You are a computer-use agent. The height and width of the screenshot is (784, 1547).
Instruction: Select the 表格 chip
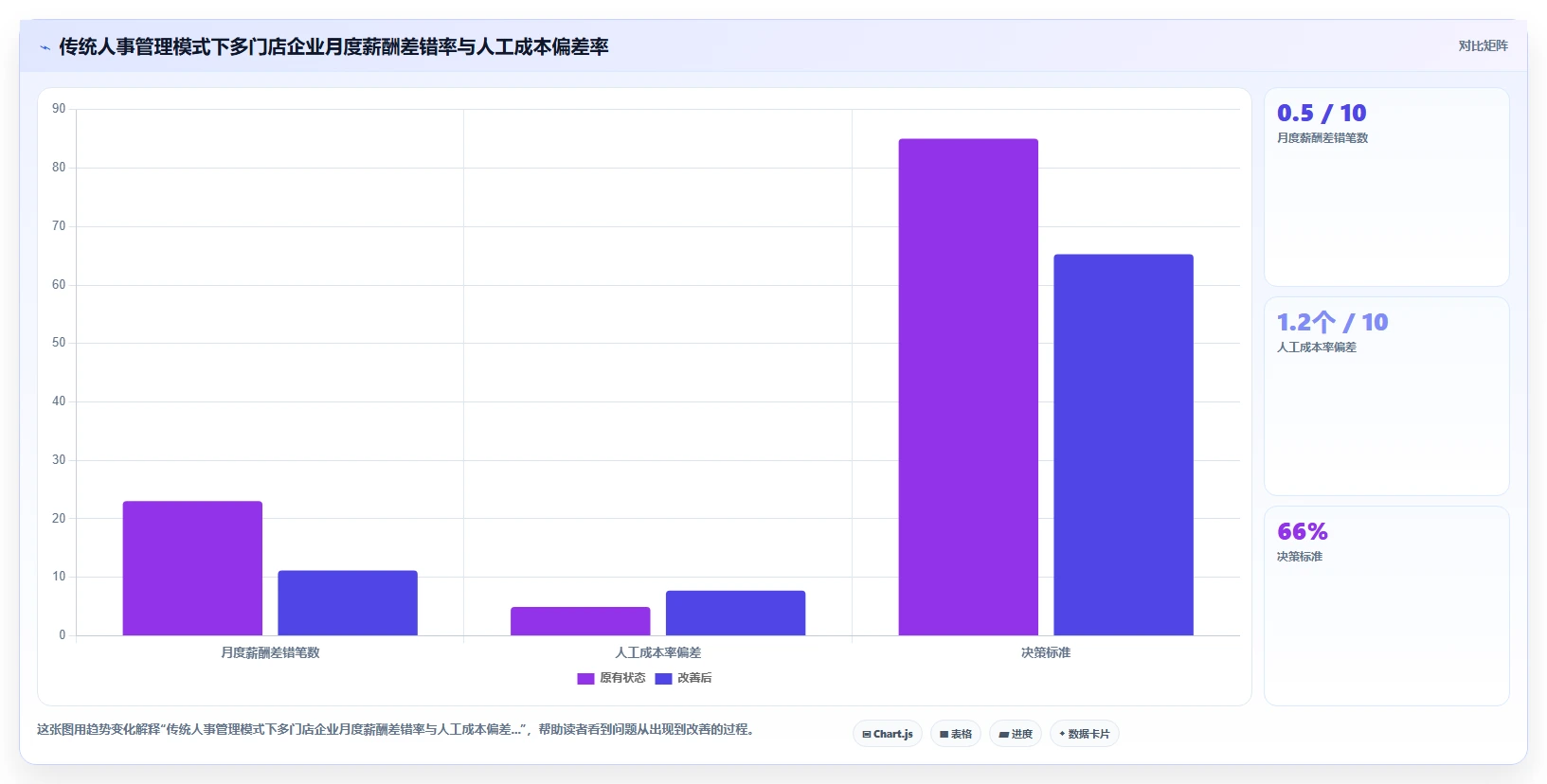click(x=956, y=734)
